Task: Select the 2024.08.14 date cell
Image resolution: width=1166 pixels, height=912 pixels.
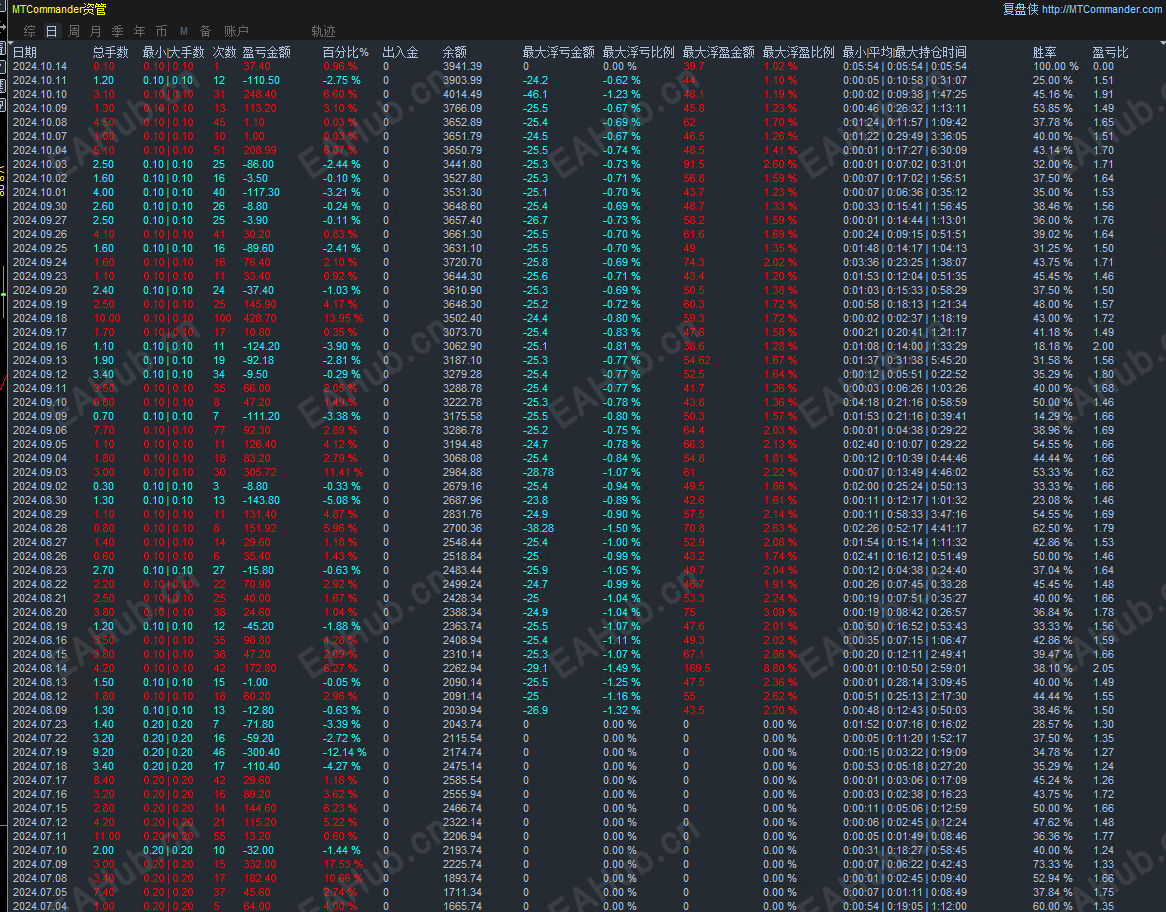Action: coord(40,668)
